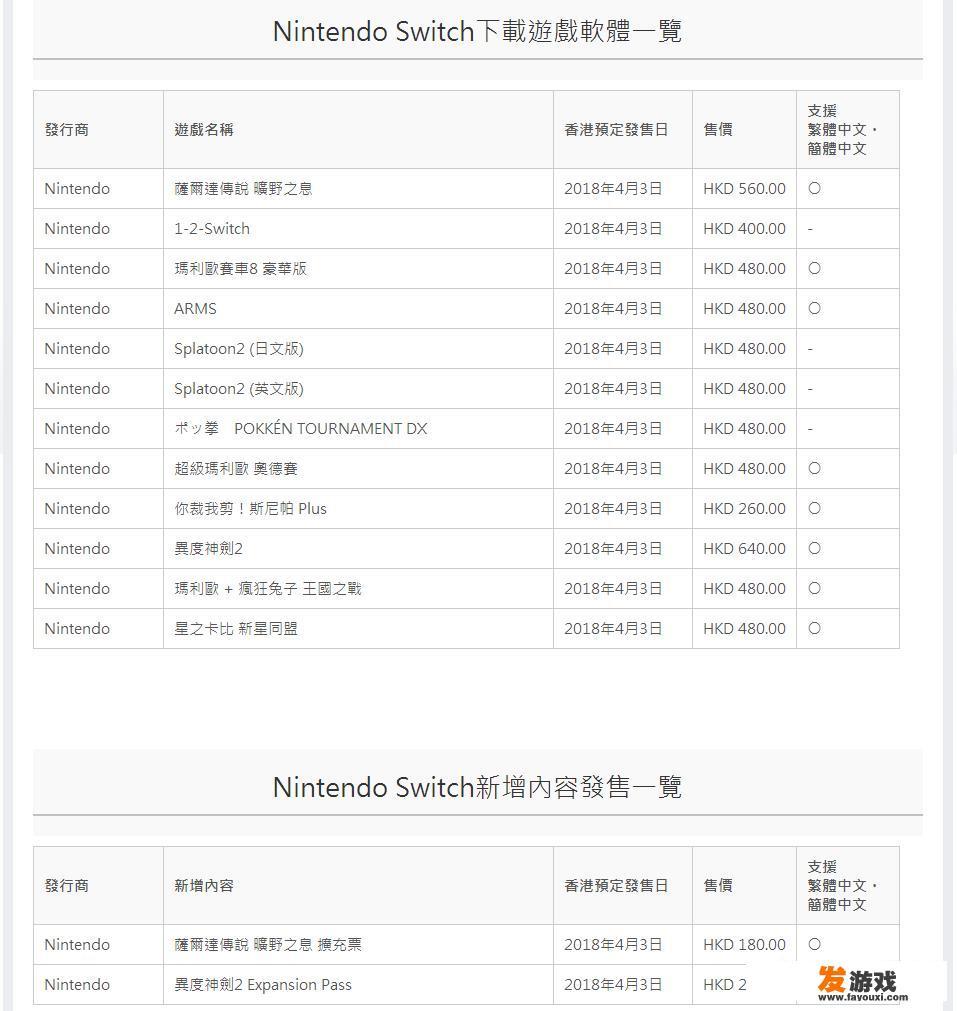Click the HKD 480.00 price for ARMS

coord(744,308)
